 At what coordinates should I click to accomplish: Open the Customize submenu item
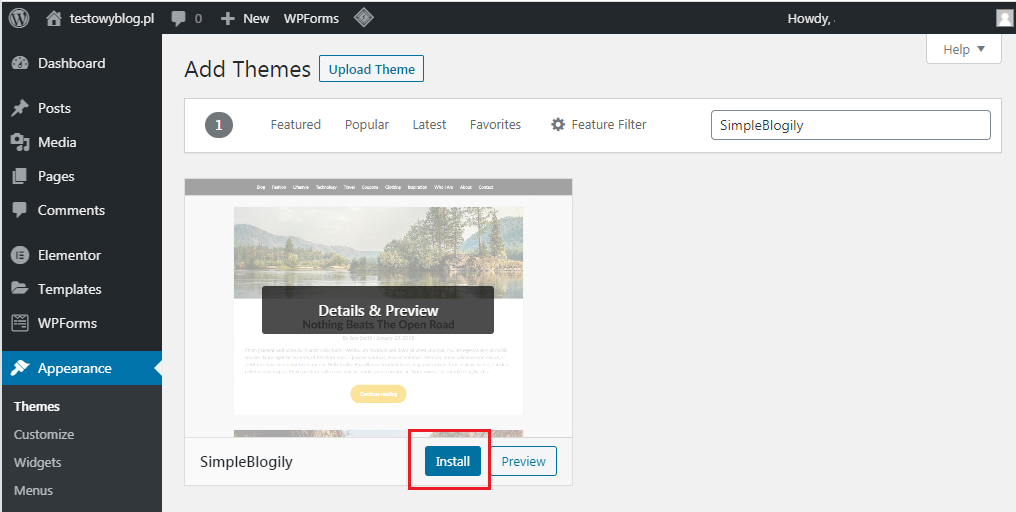(x=44, y=434)
